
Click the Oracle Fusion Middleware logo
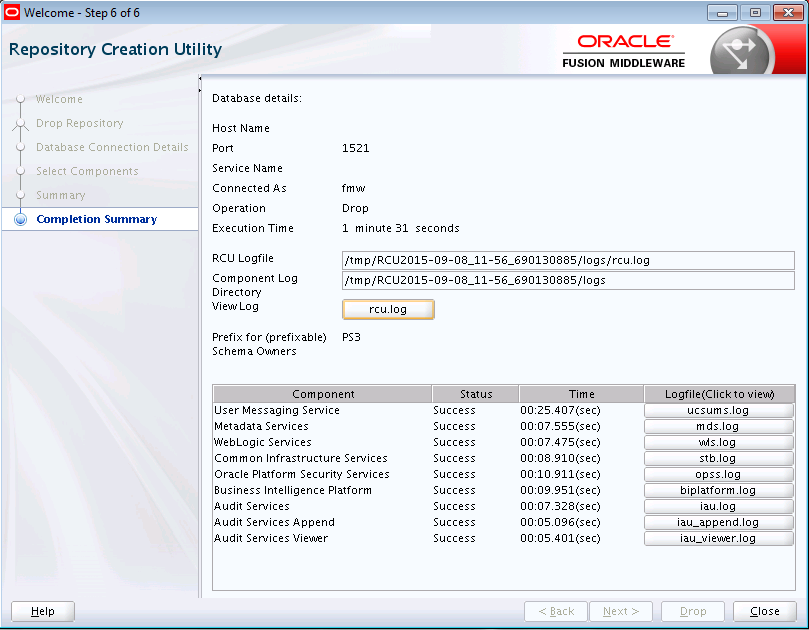coord(623,51)
